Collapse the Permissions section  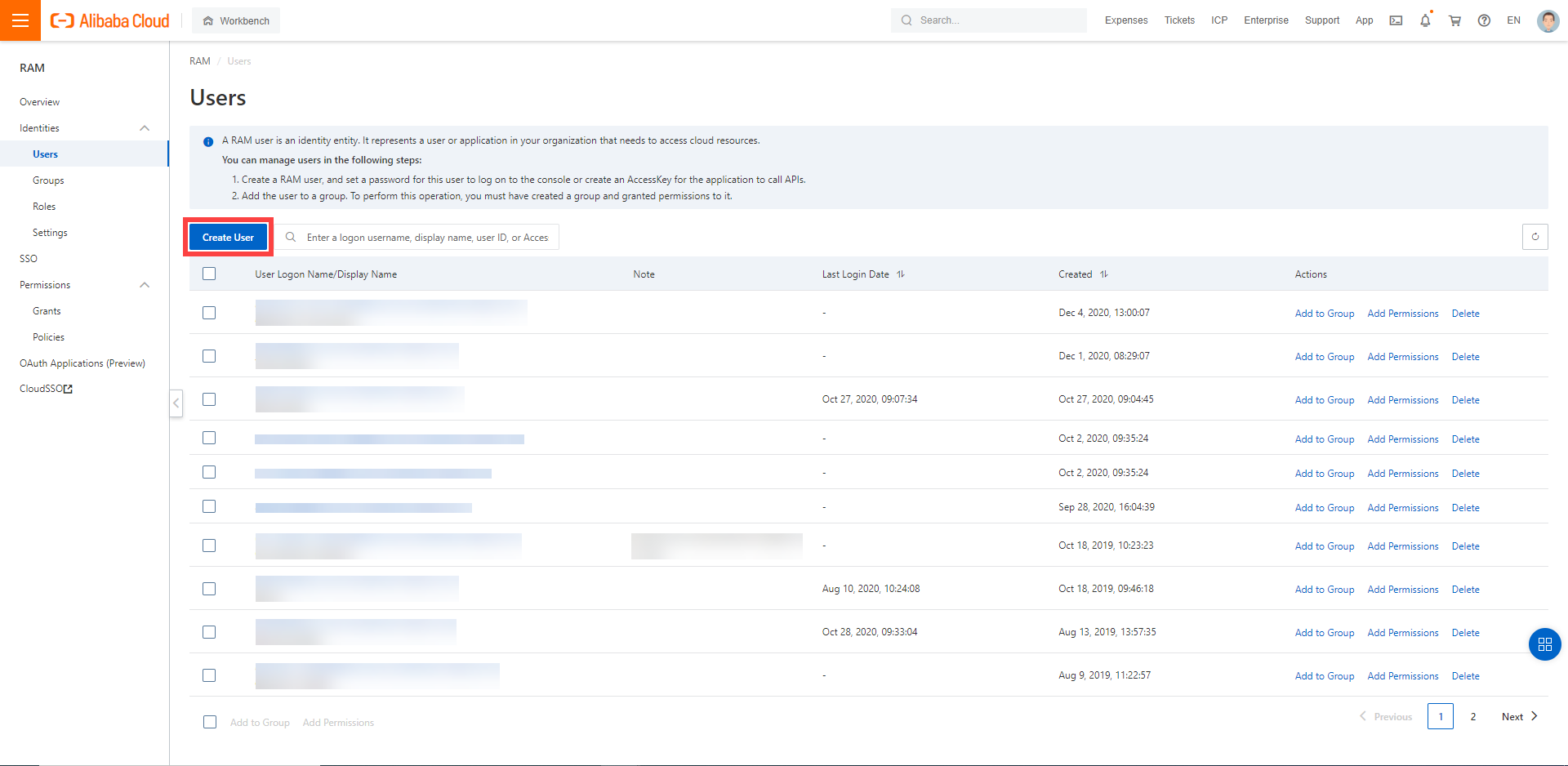click(145, 285)
